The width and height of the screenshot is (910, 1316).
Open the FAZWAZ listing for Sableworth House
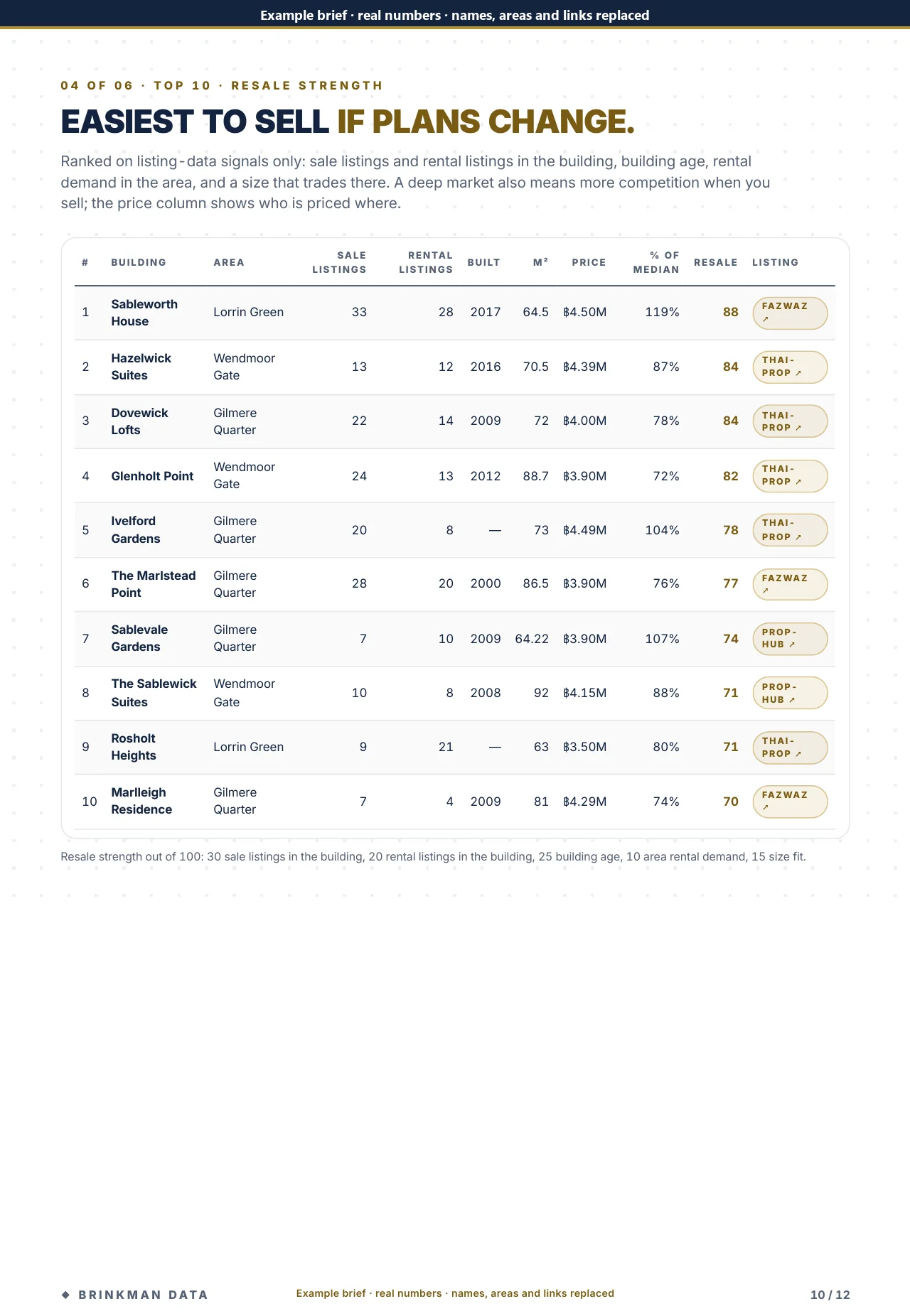click(x=790, y=313)
